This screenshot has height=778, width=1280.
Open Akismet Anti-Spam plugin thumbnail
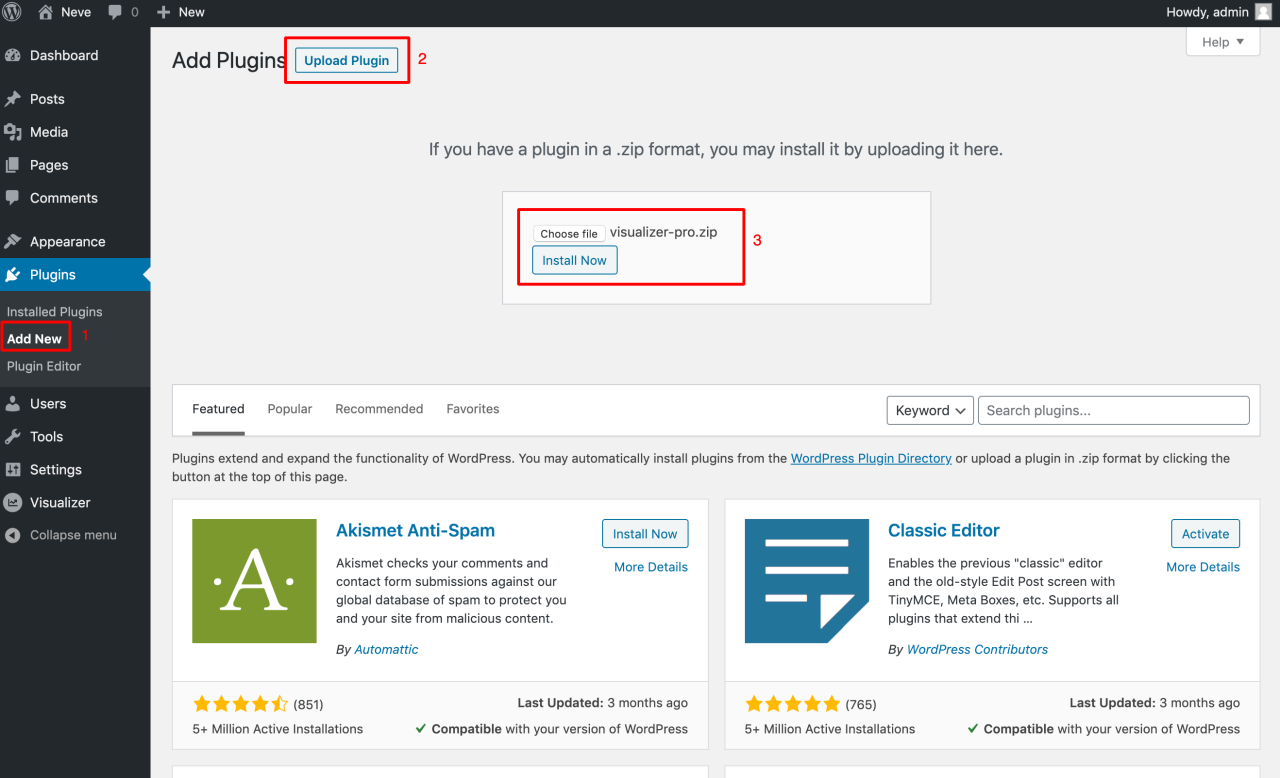click(256, 581)
